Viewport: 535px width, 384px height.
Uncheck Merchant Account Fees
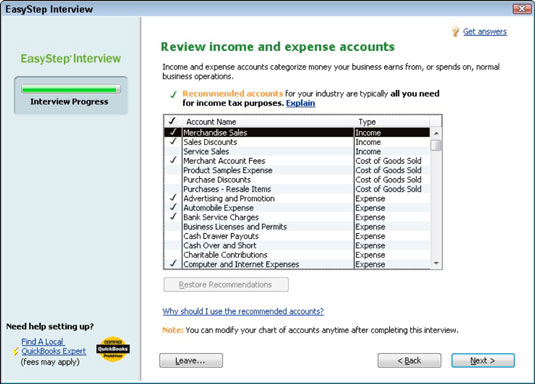(173, 160)
